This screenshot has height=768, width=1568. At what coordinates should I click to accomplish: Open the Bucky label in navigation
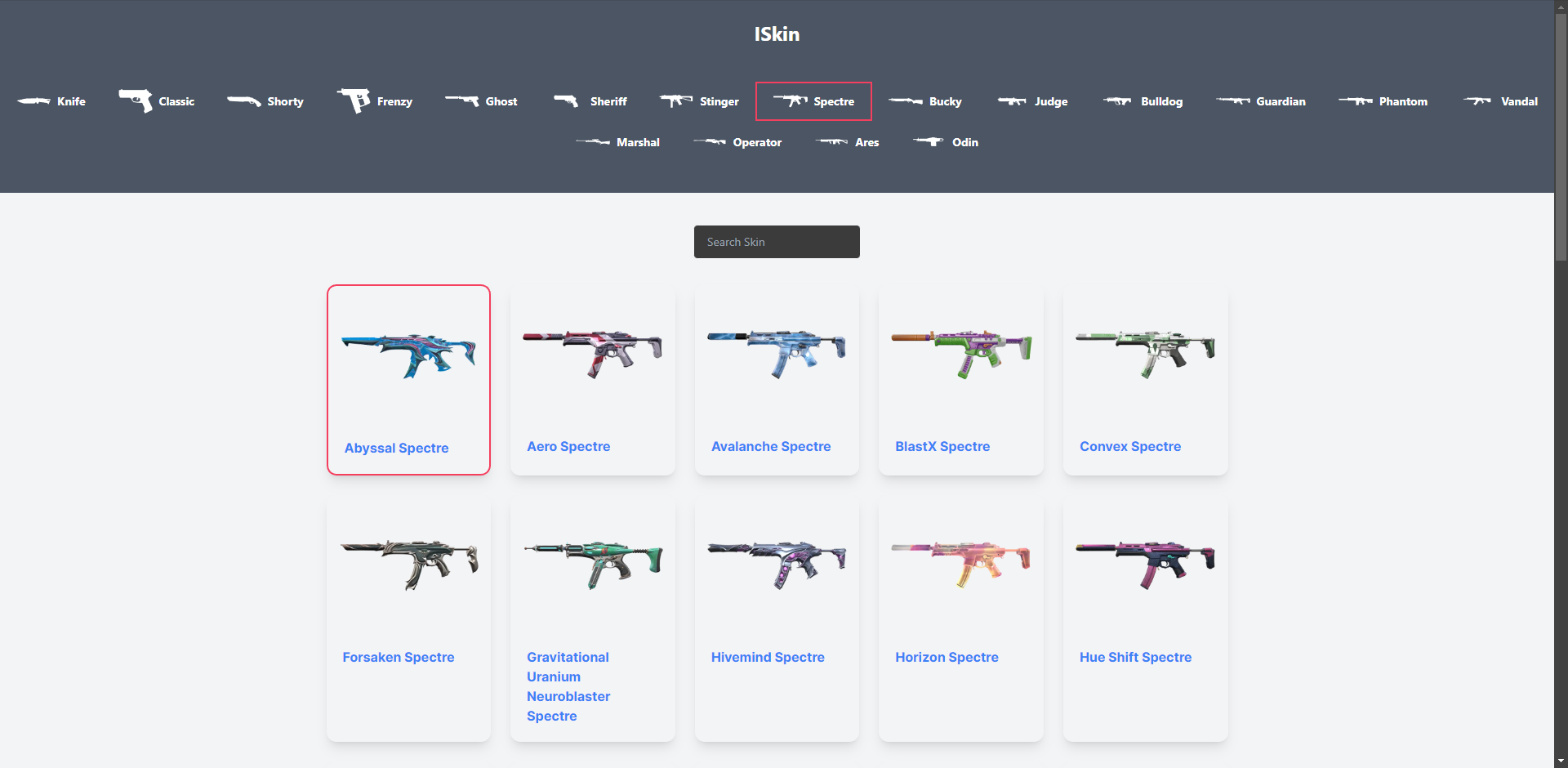(946, 101)
